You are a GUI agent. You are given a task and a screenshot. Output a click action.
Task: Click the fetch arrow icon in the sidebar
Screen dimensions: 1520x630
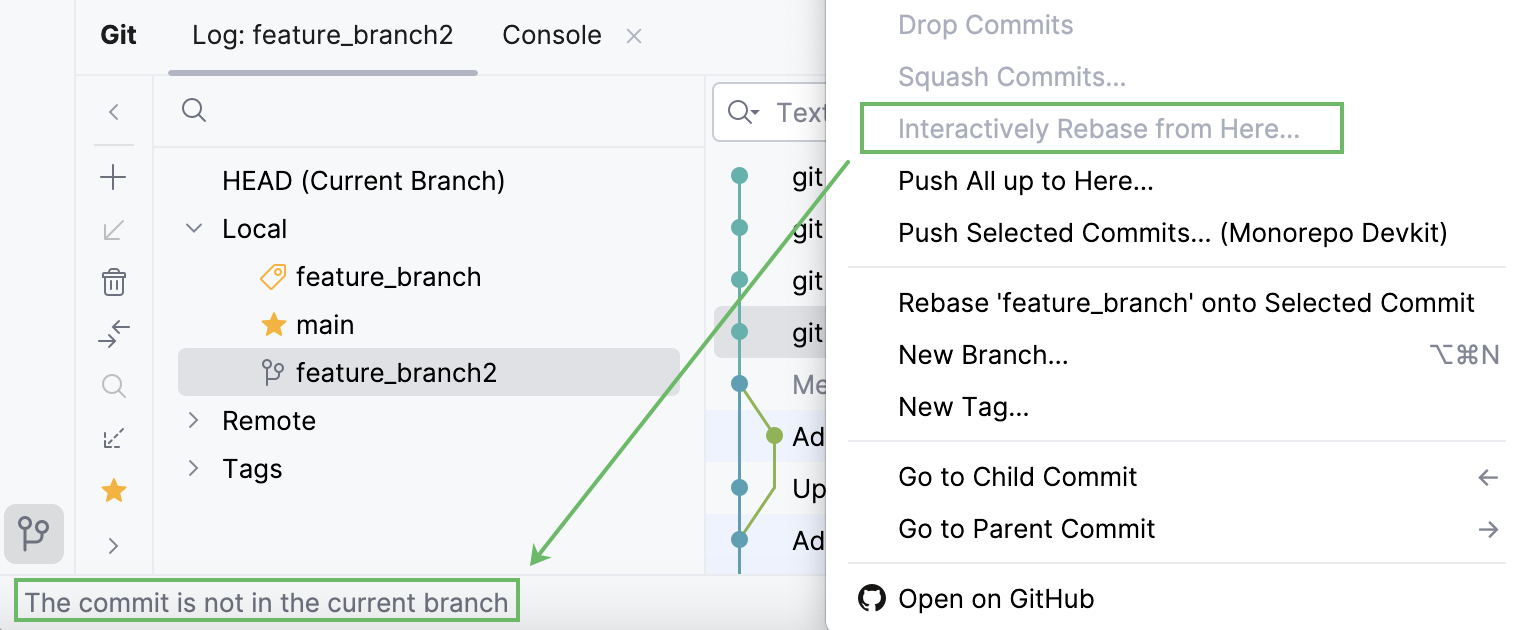tap(113, 334)
